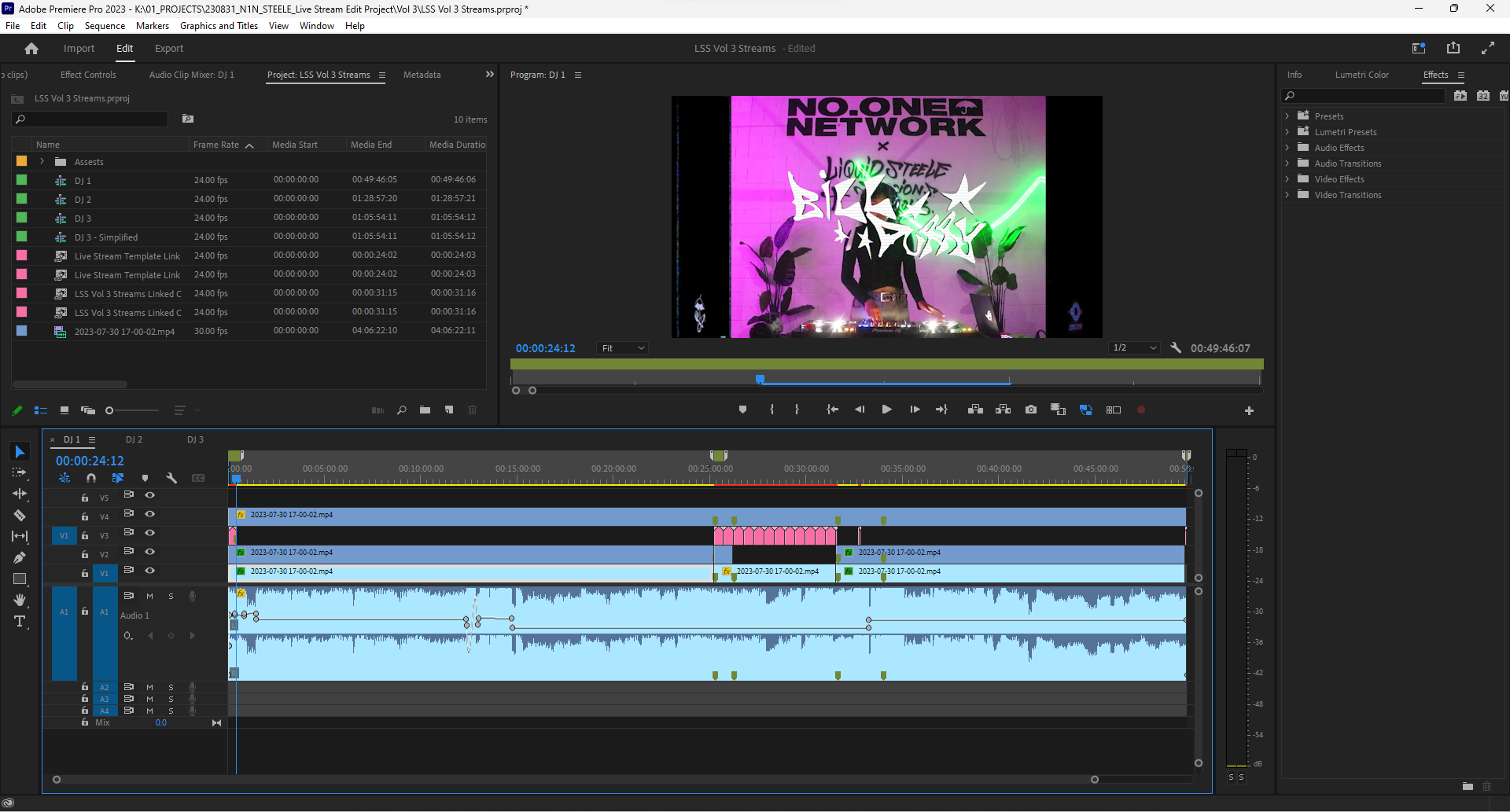
Task: Select the Rectangle tool
Action: (x=20, y=579)
